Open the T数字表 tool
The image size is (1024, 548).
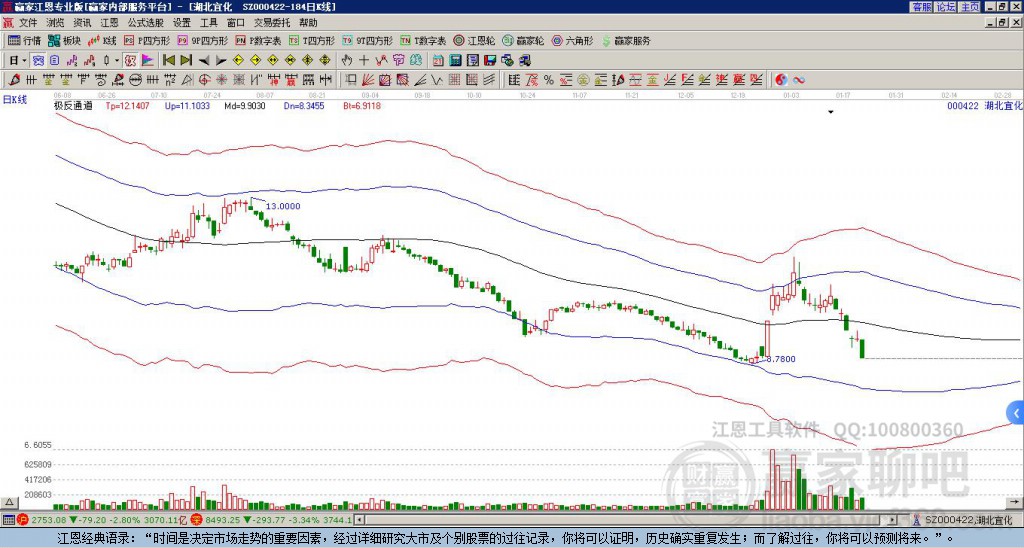(423, 40)
